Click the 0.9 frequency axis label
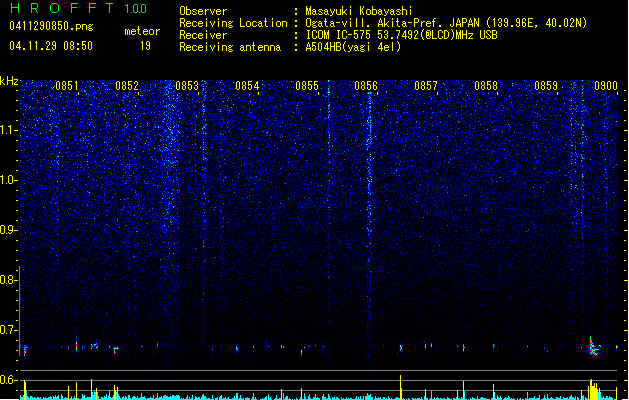The image size is (629, 400). pos(9,230)
